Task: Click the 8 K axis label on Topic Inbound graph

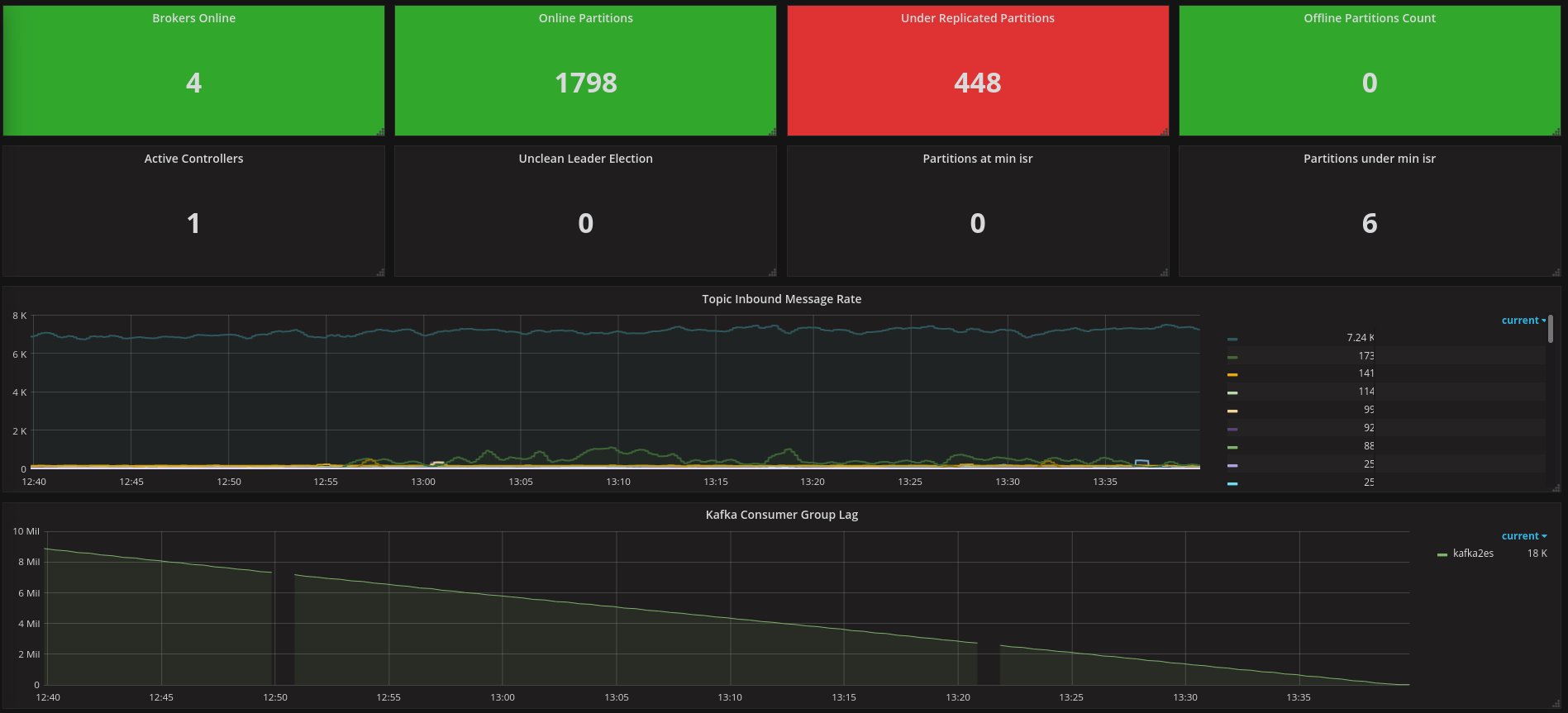Action: (x=19, y=316)
